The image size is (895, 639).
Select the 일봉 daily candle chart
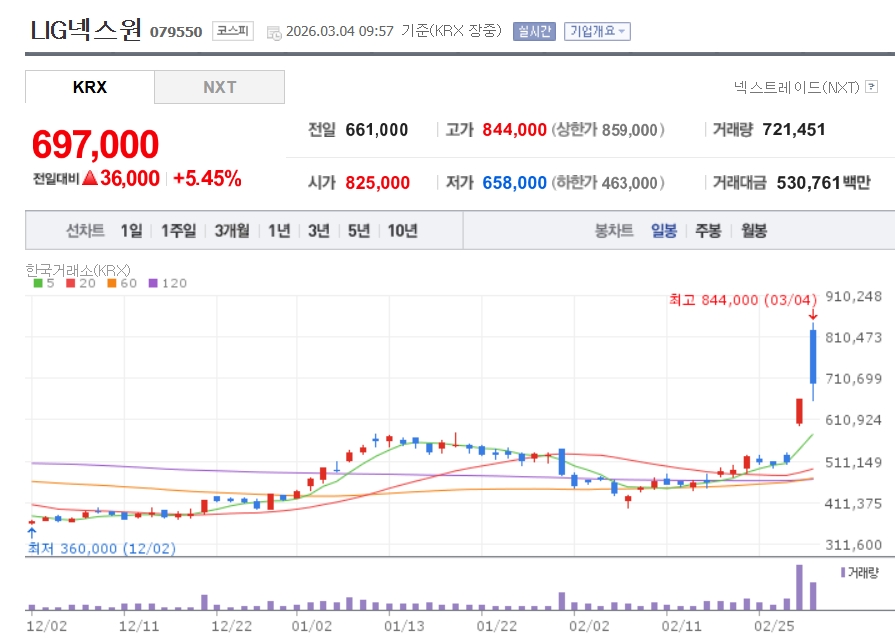coord(664,231)
